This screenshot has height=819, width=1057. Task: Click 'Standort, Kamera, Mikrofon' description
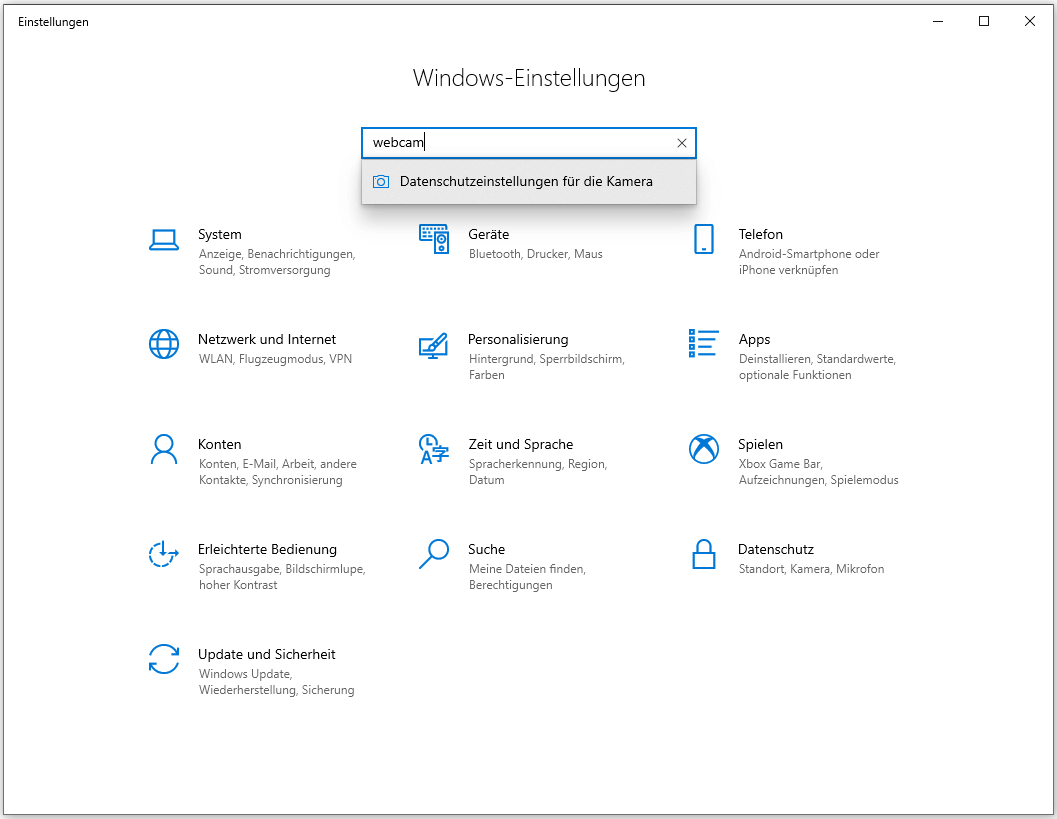[x=812, y=570]
